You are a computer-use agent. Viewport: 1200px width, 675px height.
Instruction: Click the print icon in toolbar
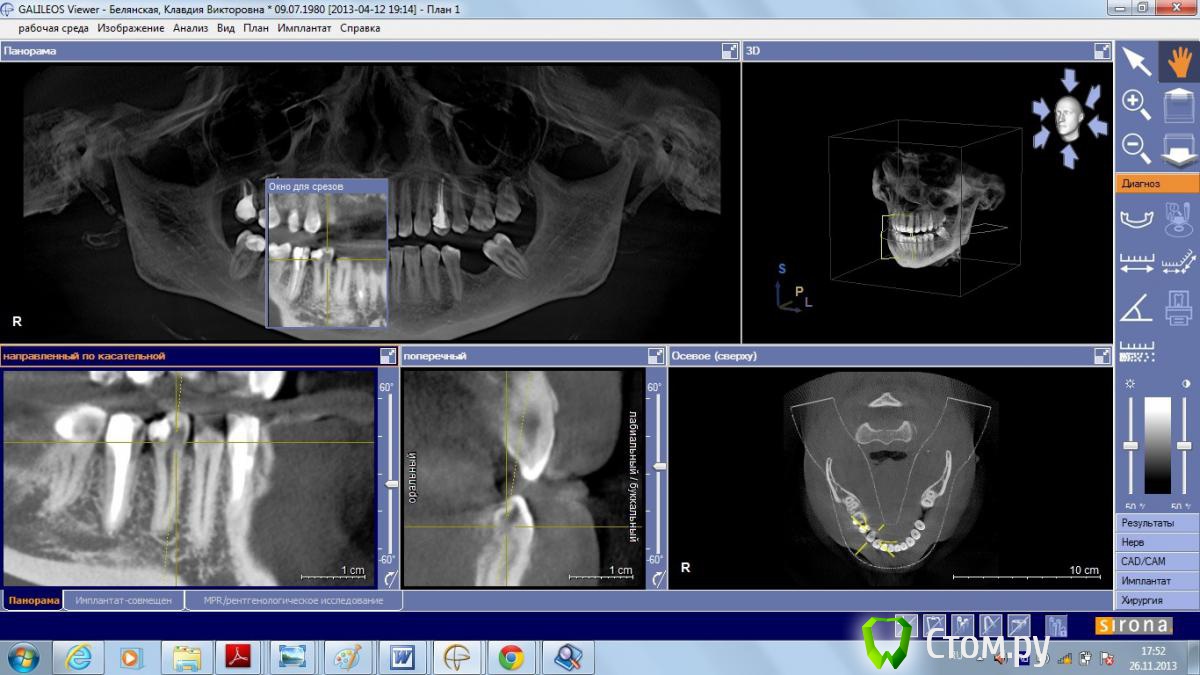1178,308
